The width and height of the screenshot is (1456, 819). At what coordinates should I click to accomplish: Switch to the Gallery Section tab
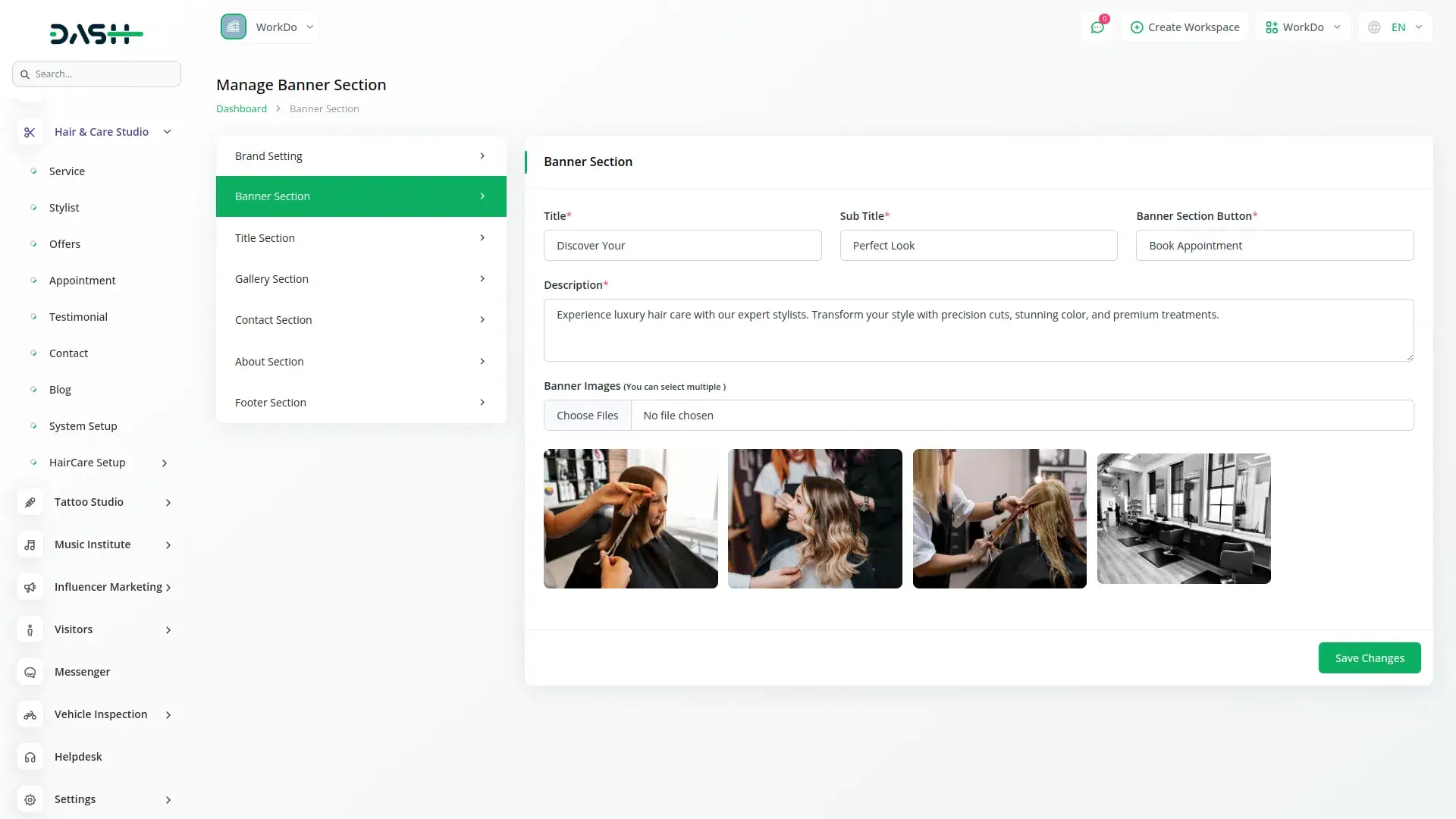[x=361, y=279]
